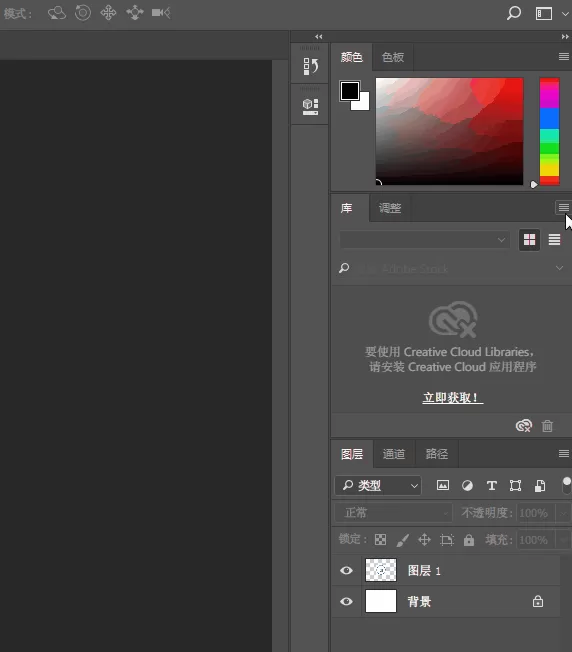
Task: Pick a color in the red color field
Action: tap(449, 131)
